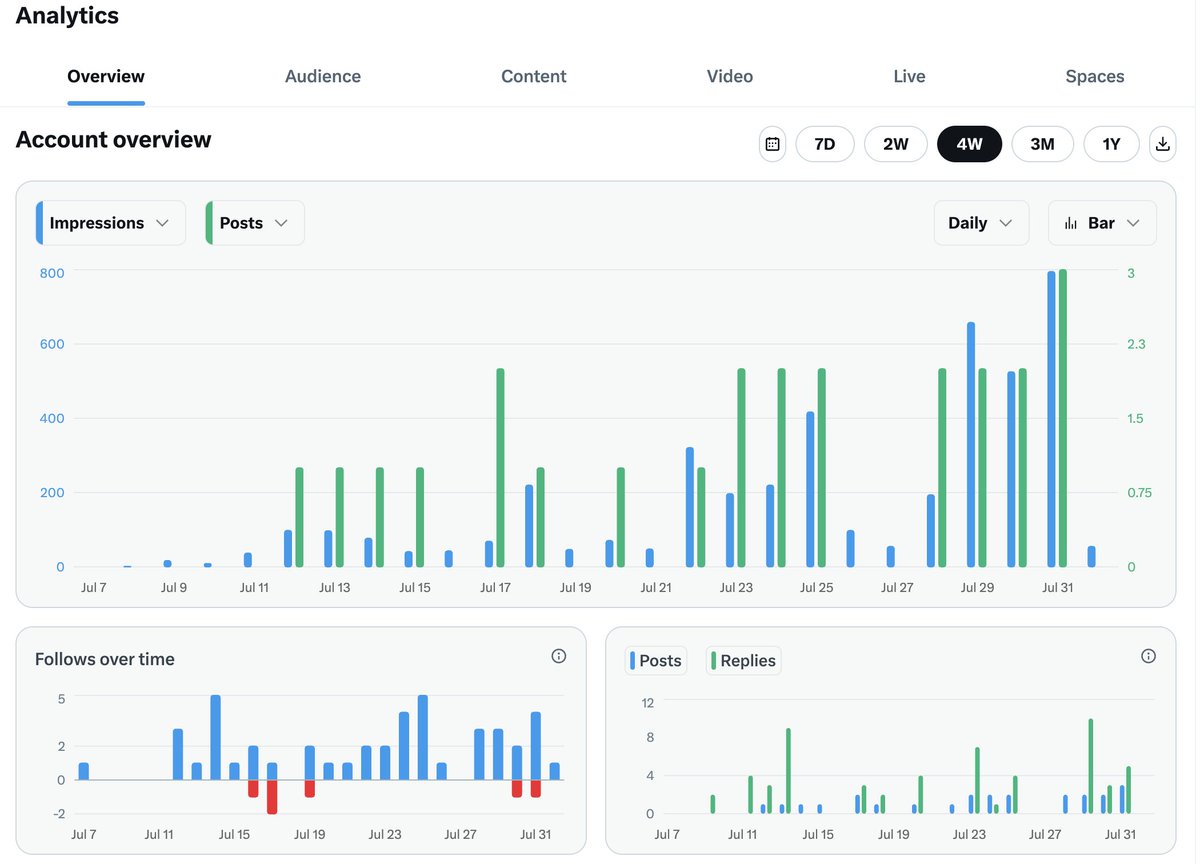Click the 800 impressions axis label
Image resolution: width=1200 pixels, height=864 pixels.
click(x=52, y=273)
